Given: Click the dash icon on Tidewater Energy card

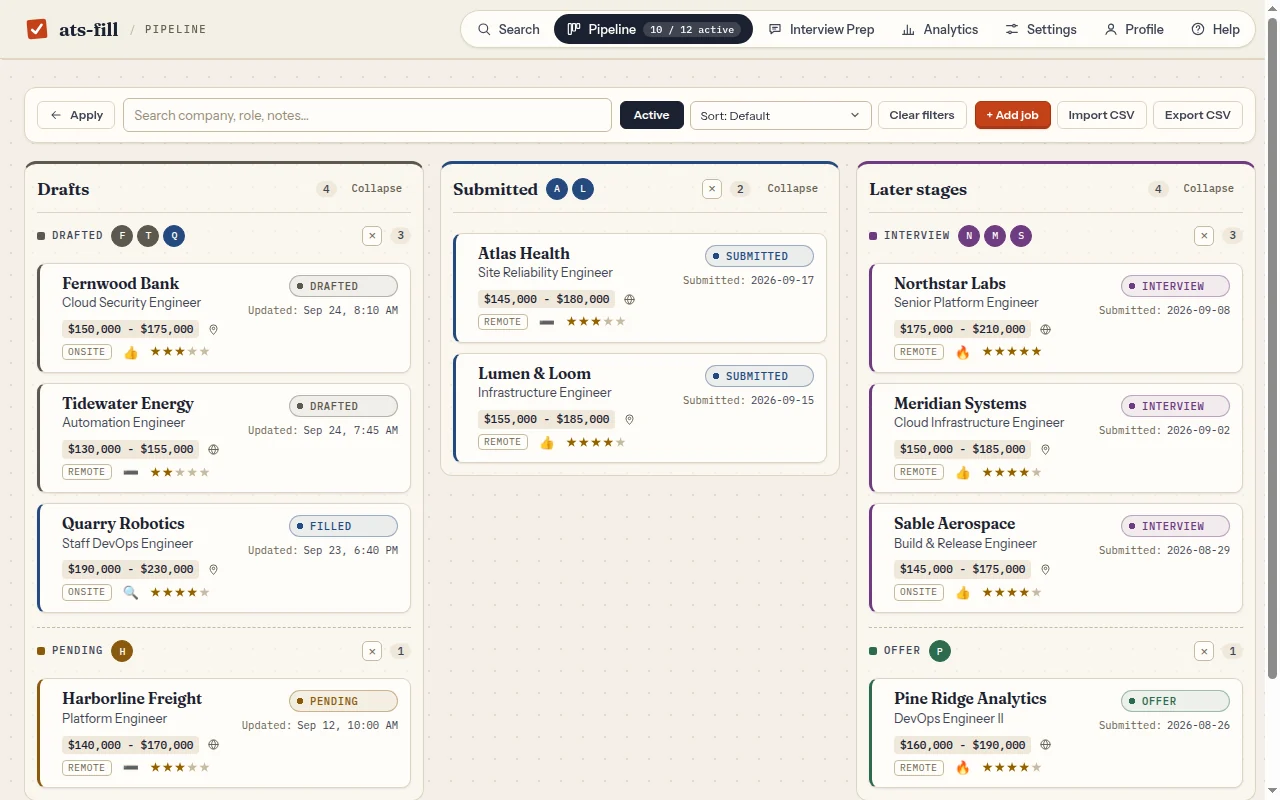Looking at the screenshot, I should pyautogui.click(x=131, y=472).
